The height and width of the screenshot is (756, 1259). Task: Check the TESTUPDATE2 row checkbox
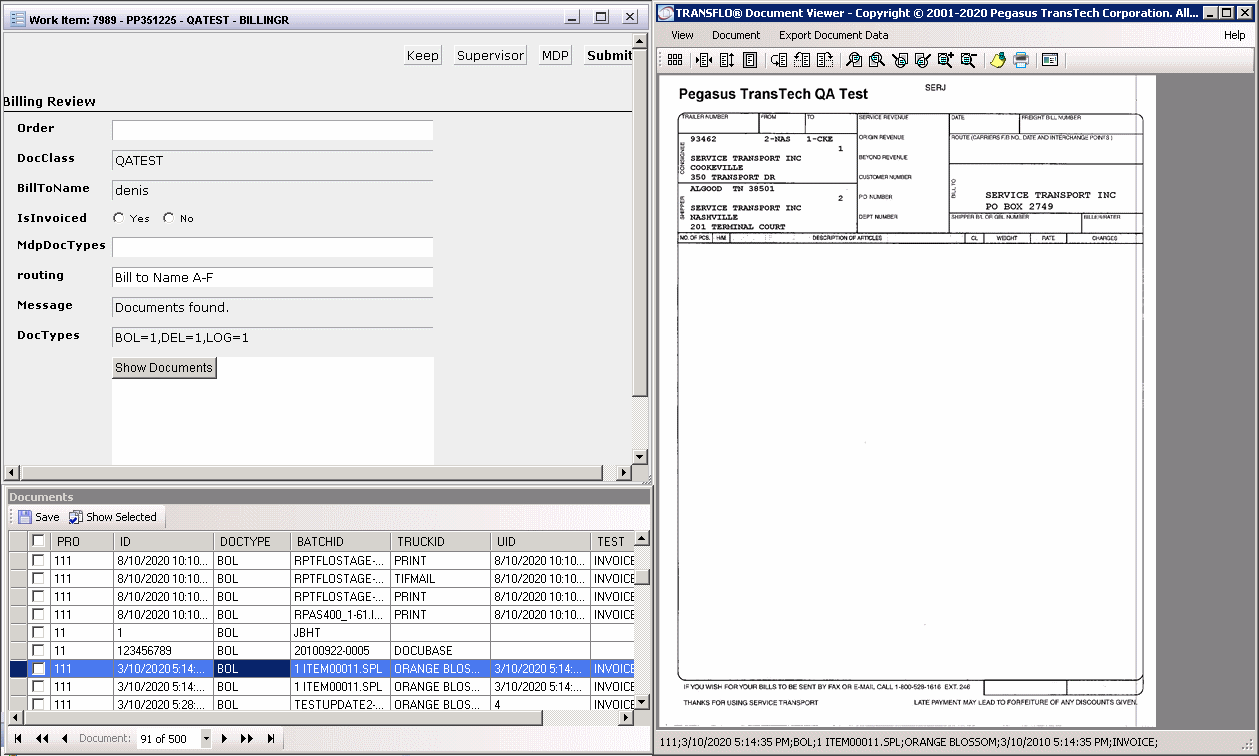click(38, 704)
